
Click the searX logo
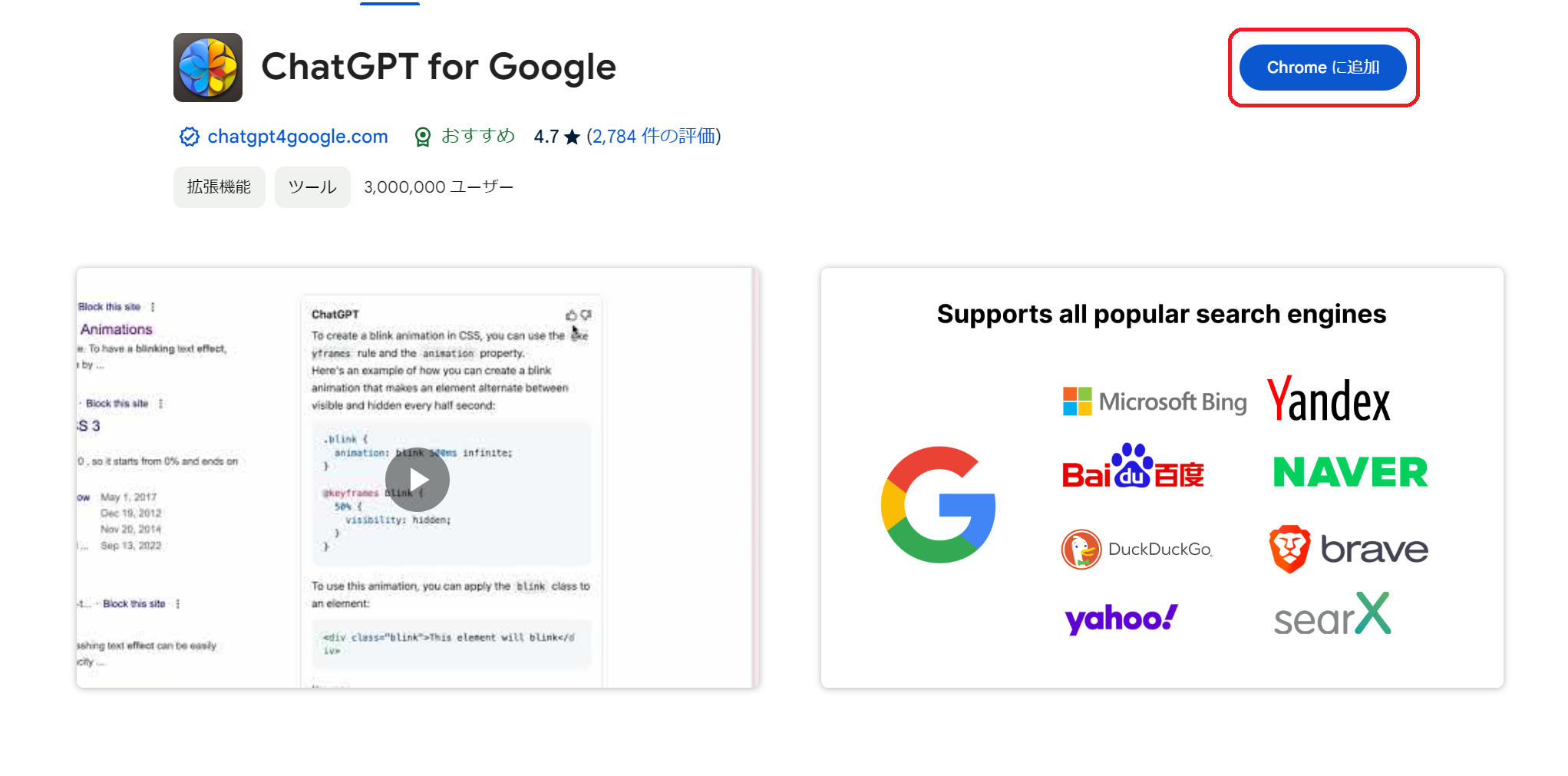(1332, 614)
